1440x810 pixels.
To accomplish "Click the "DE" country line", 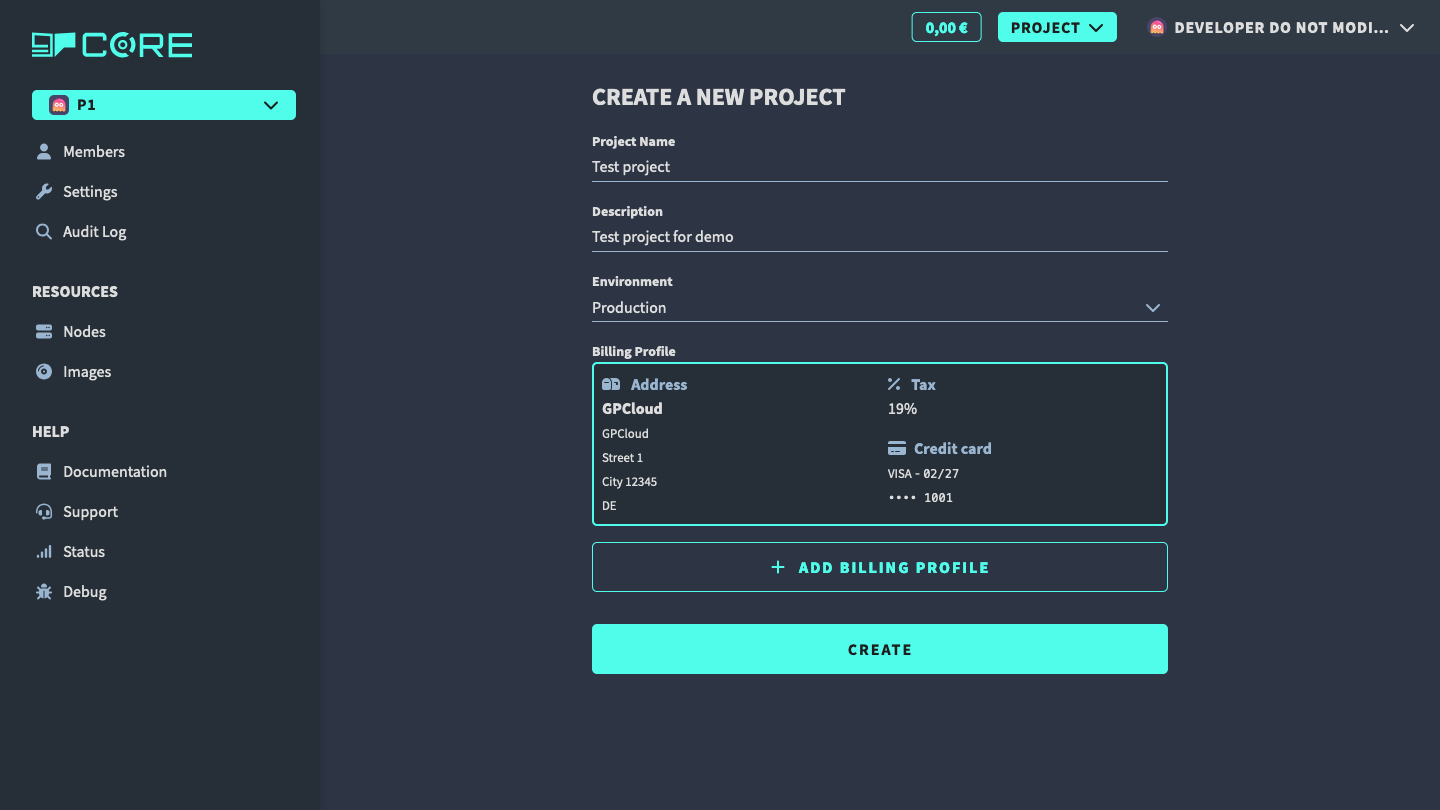I will [x=609, y=506].
